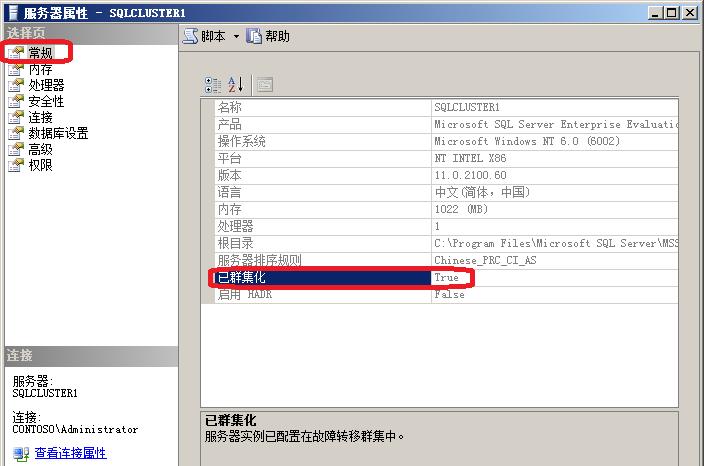Click the 帮助 (Help) button
This screenshot has height=466, width=704.
[268, 36]
